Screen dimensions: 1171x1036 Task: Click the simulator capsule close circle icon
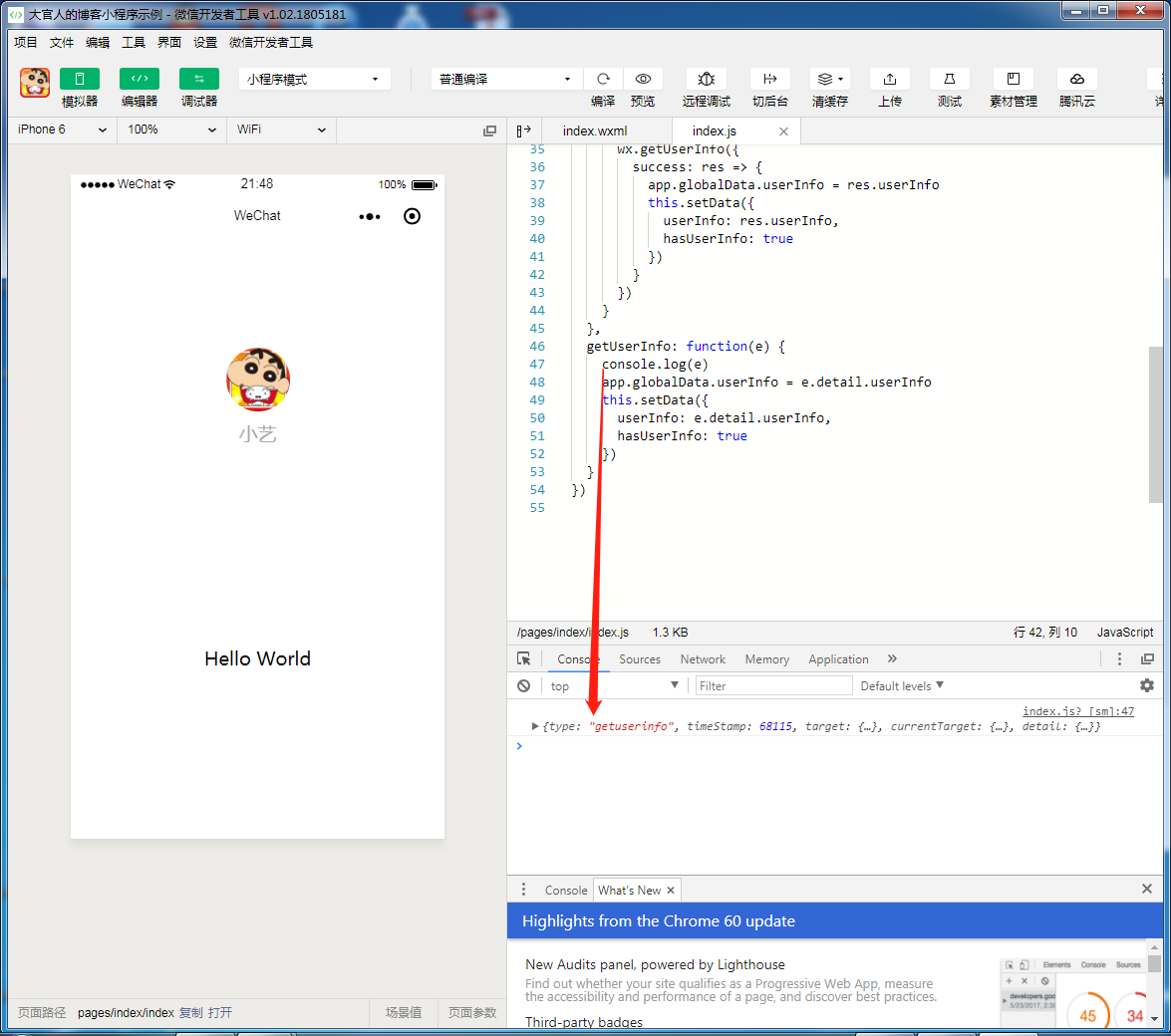point(413,216)
